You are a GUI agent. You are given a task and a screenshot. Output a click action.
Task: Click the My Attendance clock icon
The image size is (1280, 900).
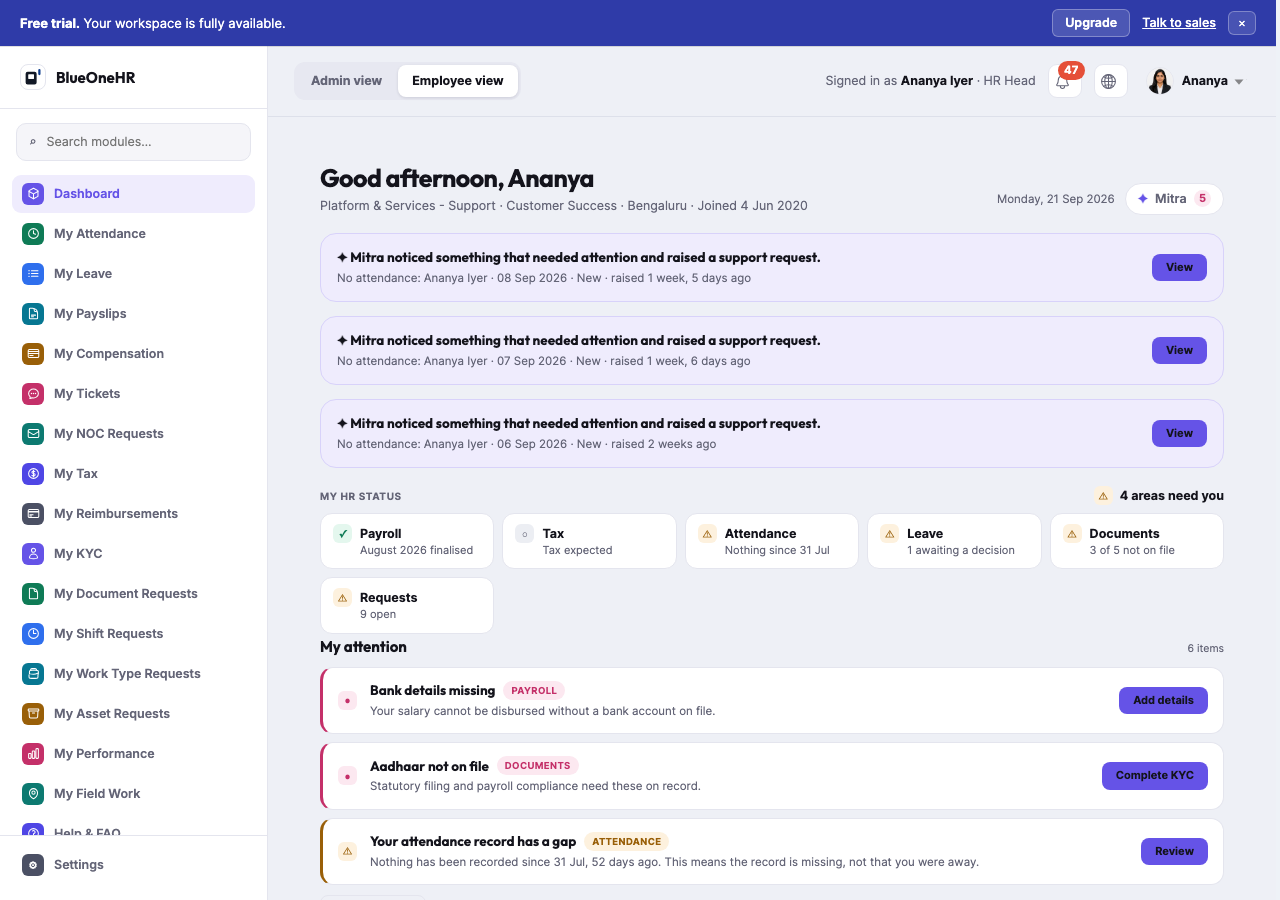pyautogui.click(x=33, y=234)
